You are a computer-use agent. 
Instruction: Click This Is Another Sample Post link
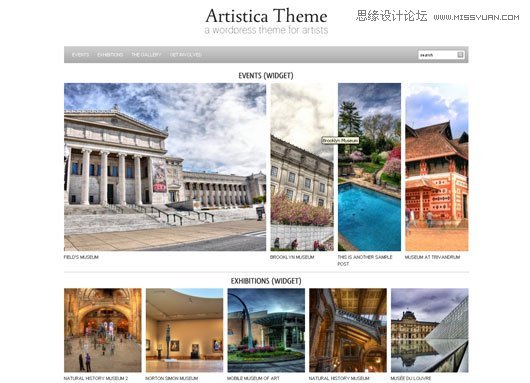tap(365, 260)
